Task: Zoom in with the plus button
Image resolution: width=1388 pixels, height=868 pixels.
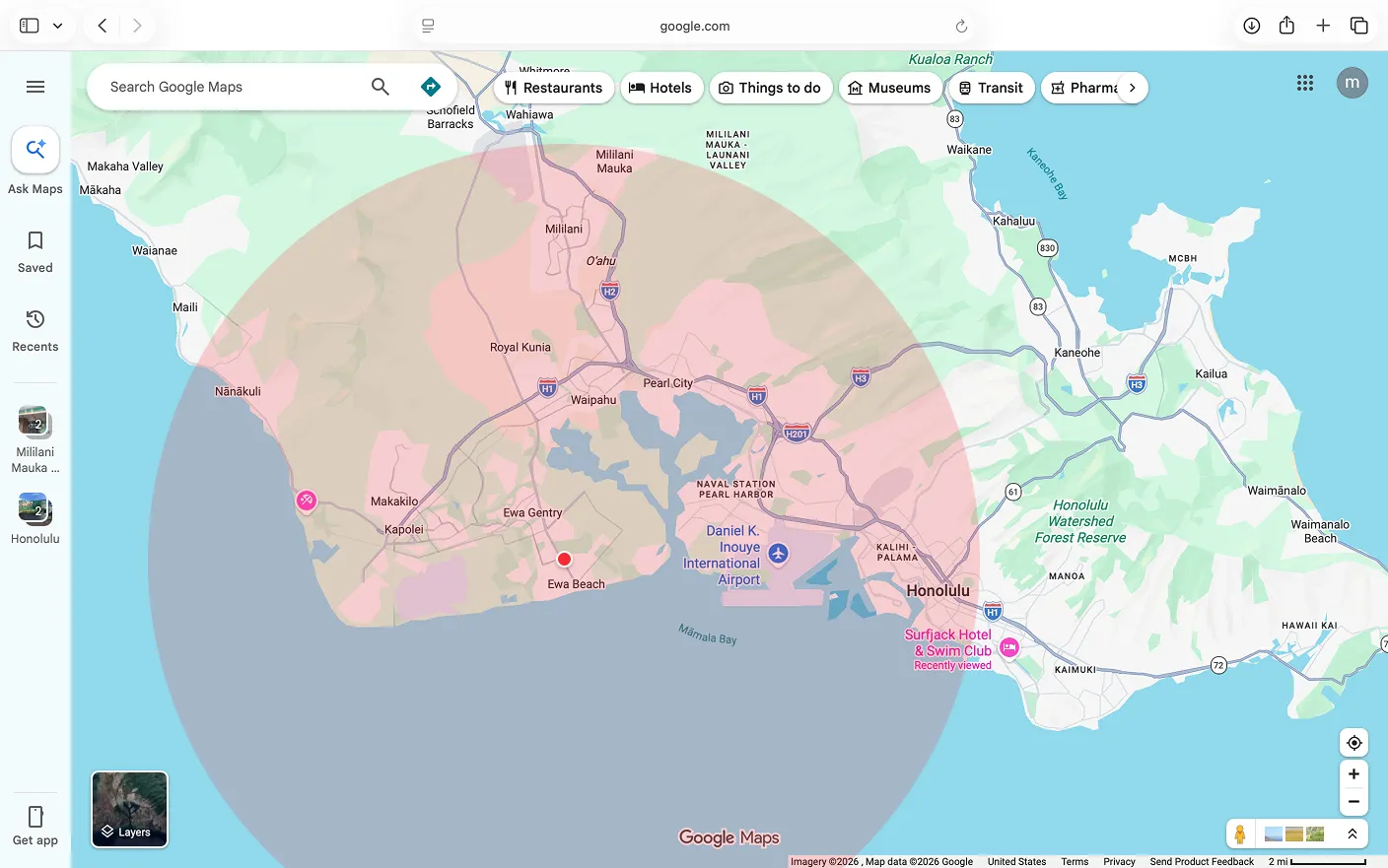Action: pyautogui.click(x=1354, y=774)
